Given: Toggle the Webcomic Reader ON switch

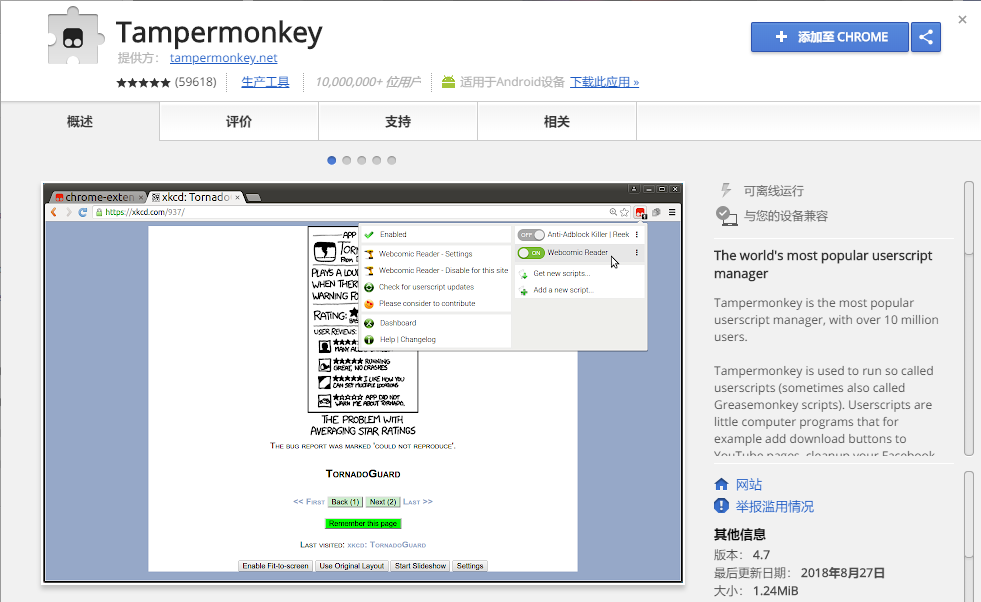Looking at the screenshot, I should [531, 253].
